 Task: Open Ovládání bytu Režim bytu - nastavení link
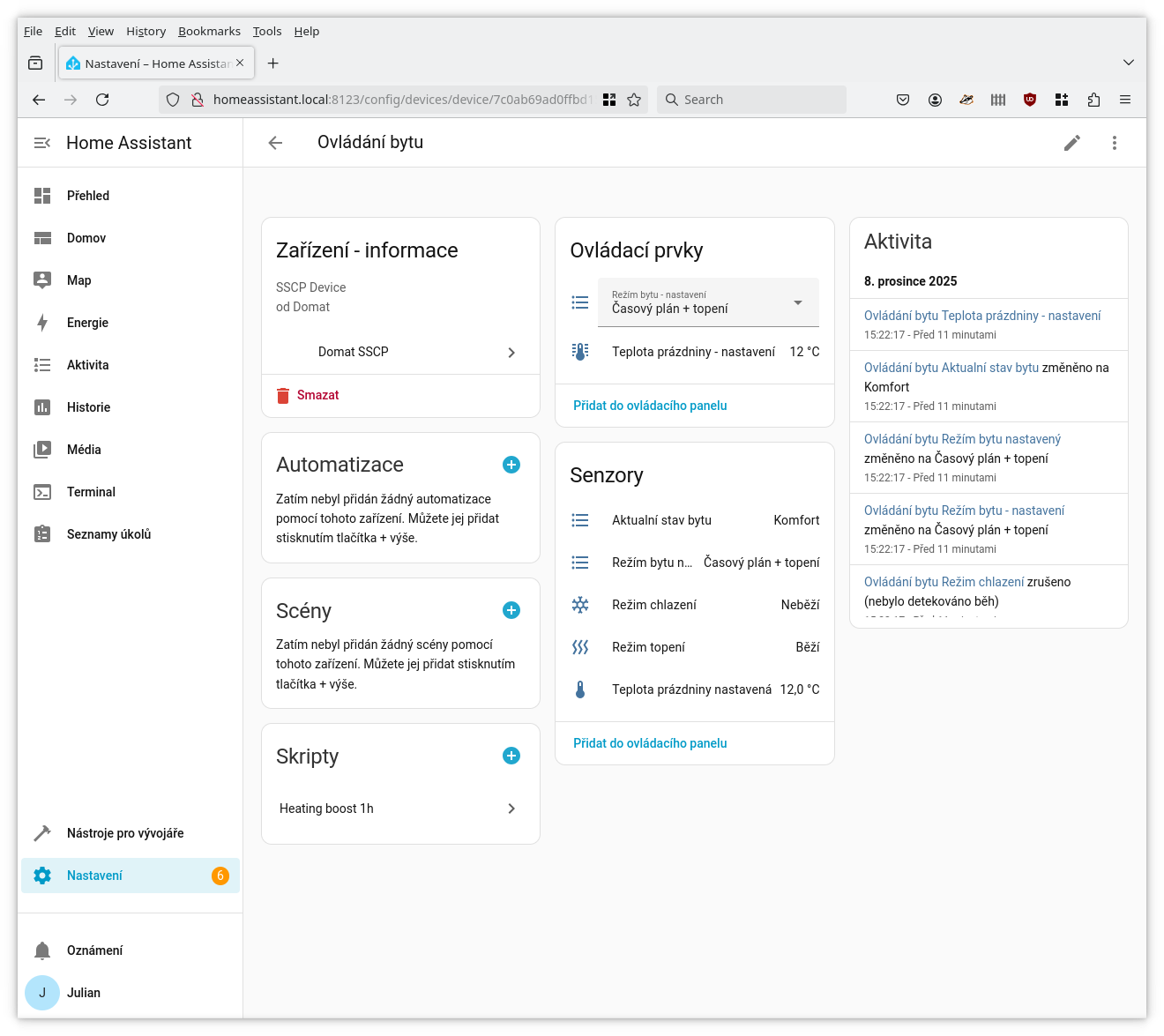pyautogui.click(x=964, y=511)
